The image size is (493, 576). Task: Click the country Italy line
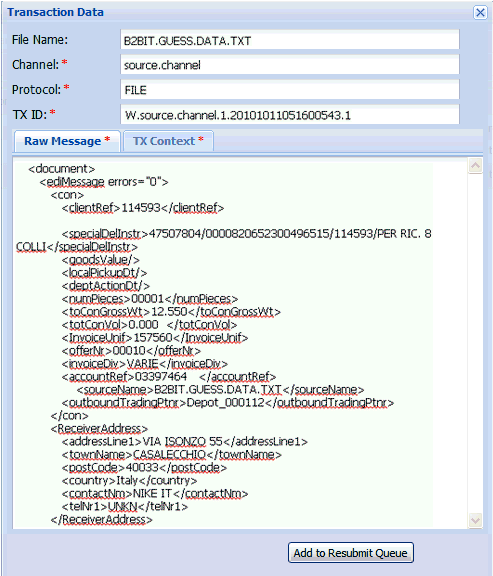[x=129, y=480]
